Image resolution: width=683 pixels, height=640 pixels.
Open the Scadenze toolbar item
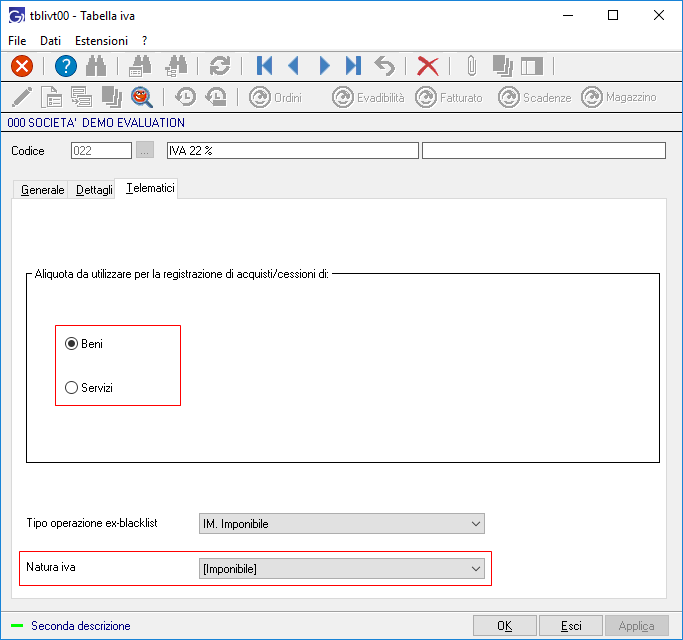tap(534, 97)
